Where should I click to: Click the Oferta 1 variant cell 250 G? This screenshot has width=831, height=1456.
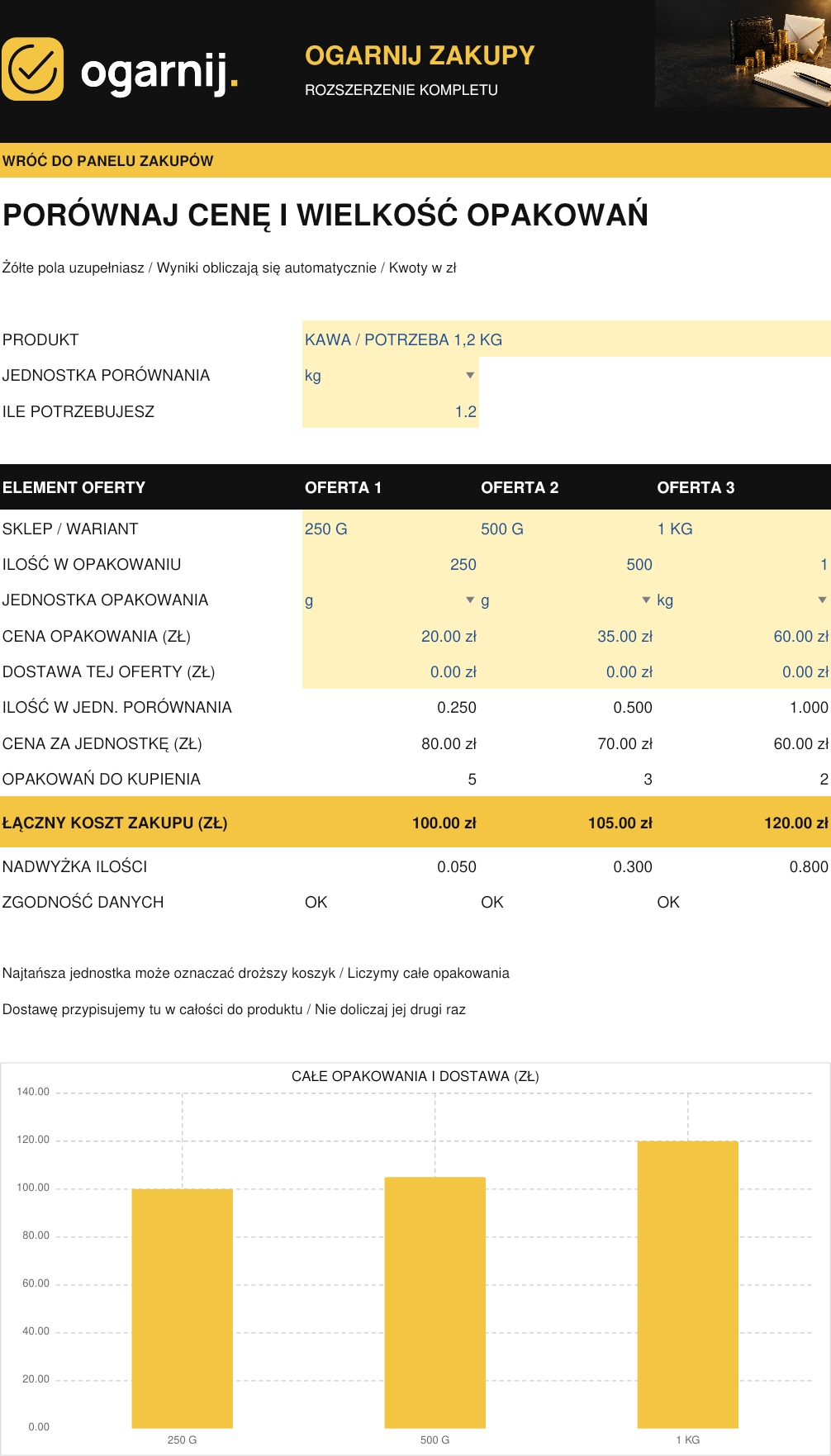(x=391, y=529)
